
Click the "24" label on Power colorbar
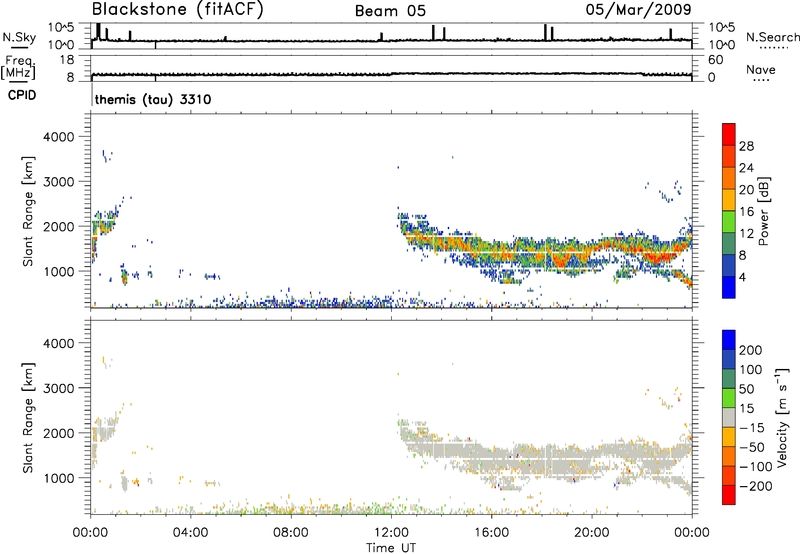(746, 168)
